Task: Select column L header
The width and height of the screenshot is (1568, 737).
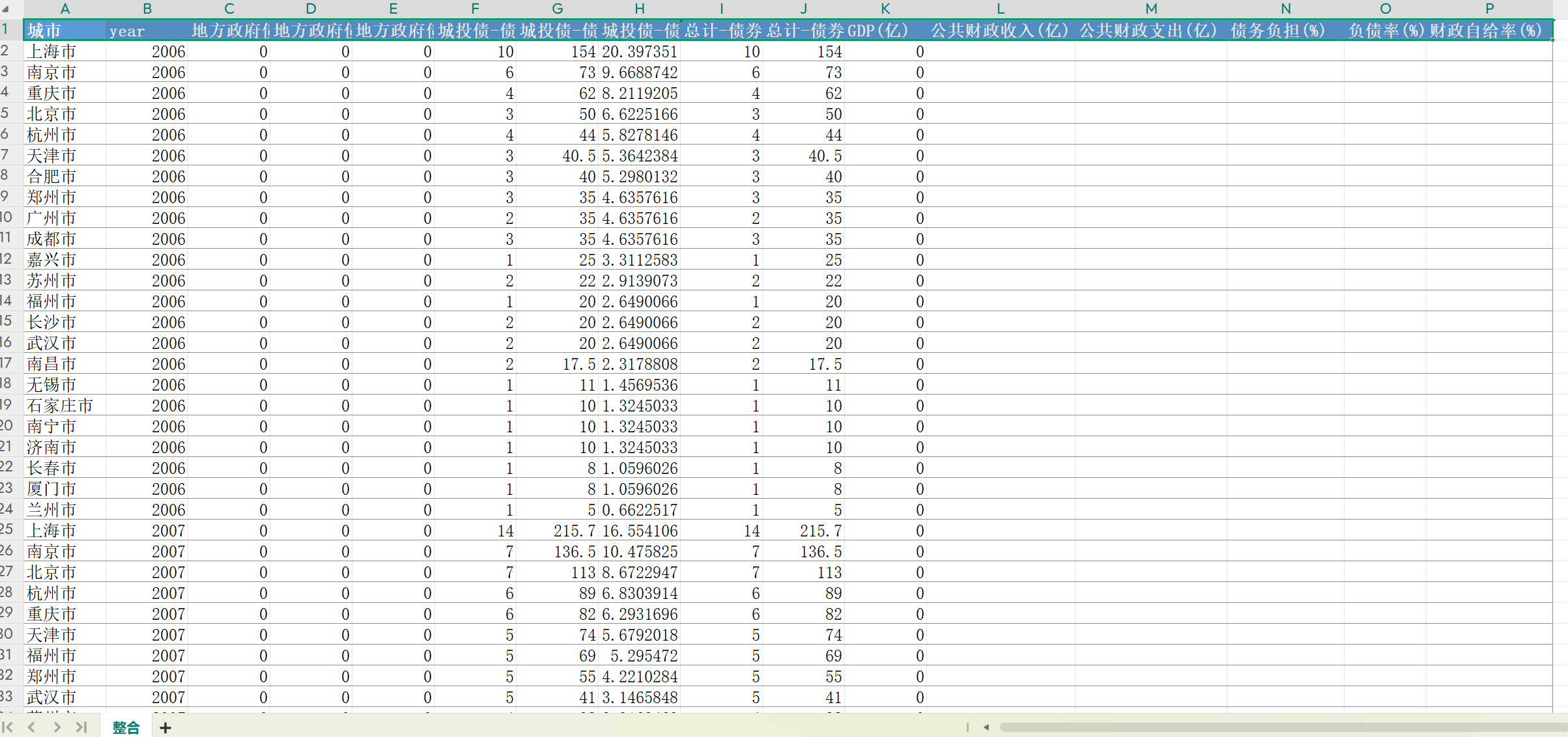Action: tap(1001, 9)
